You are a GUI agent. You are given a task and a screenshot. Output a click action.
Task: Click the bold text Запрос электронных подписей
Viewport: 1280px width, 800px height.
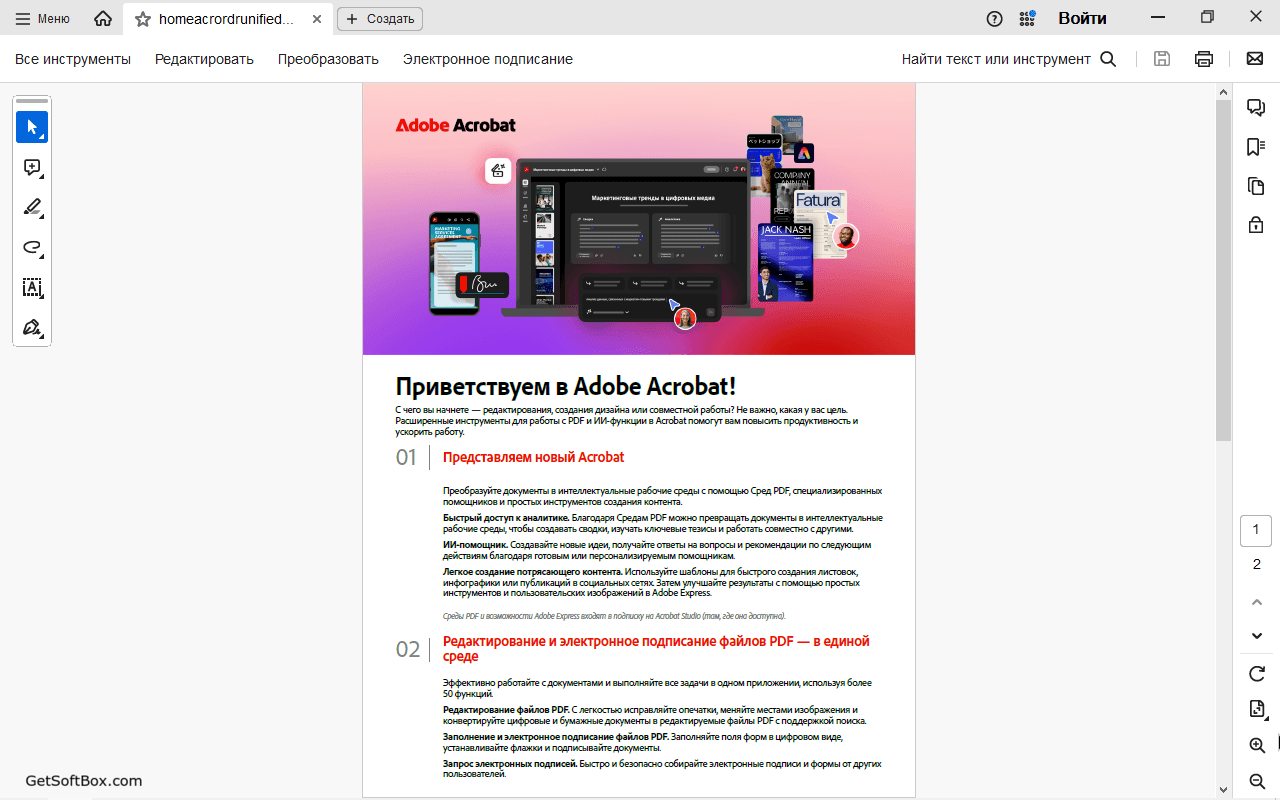click(x=510, y=764)
